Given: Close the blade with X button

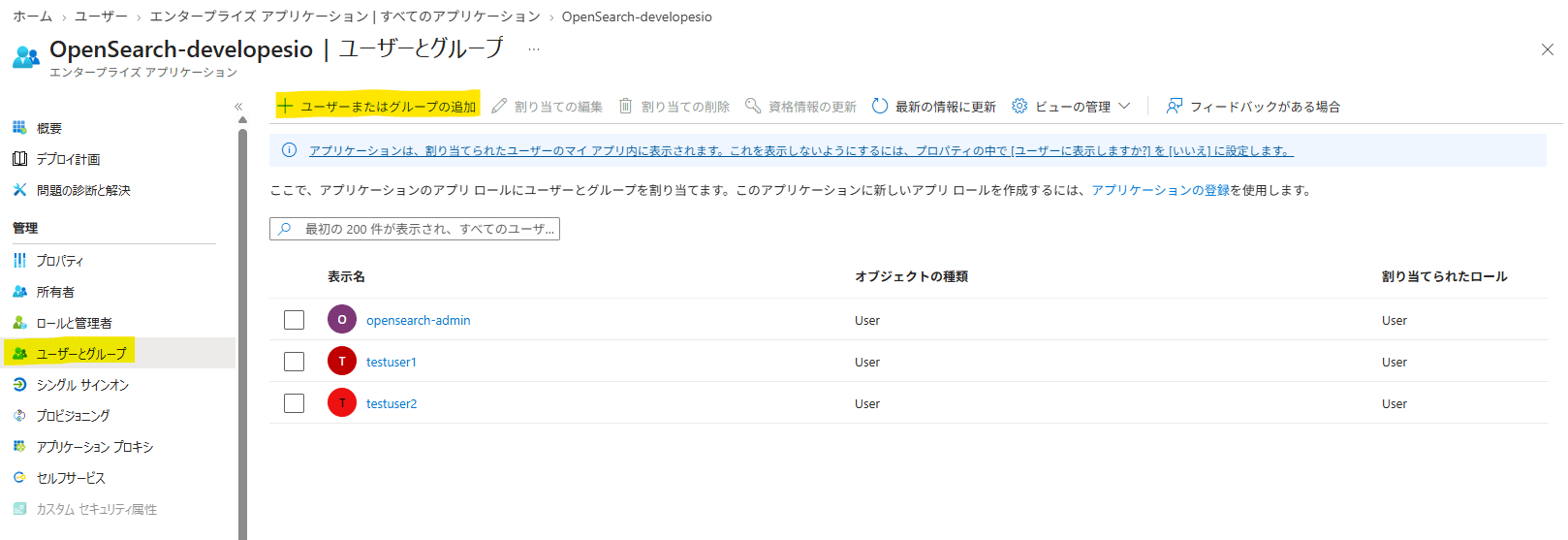Looking at the screenshot, I should point(1547,49).
